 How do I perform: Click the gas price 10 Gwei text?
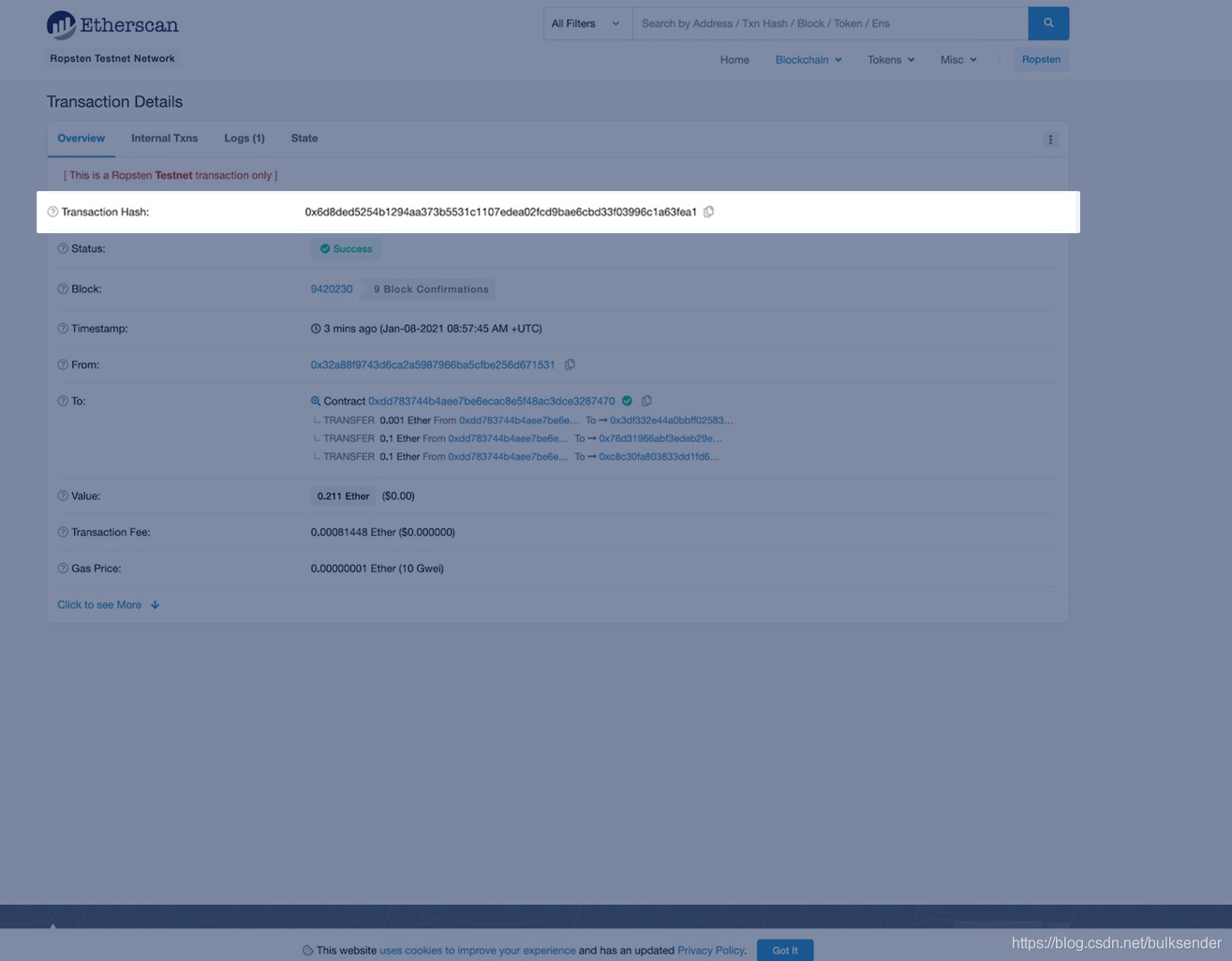[x=377, y=569]
